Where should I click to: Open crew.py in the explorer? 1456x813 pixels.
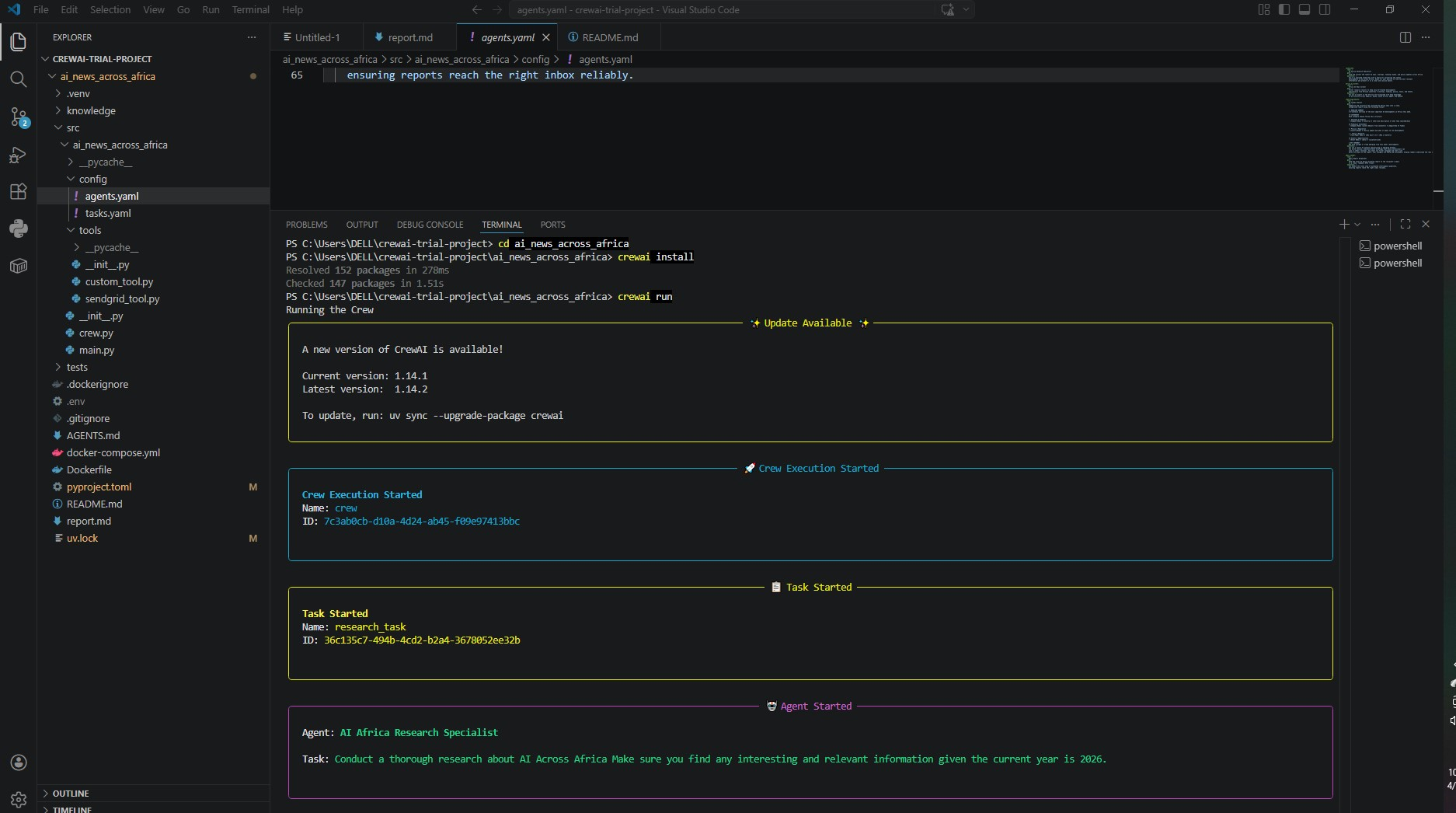[96, 333]
